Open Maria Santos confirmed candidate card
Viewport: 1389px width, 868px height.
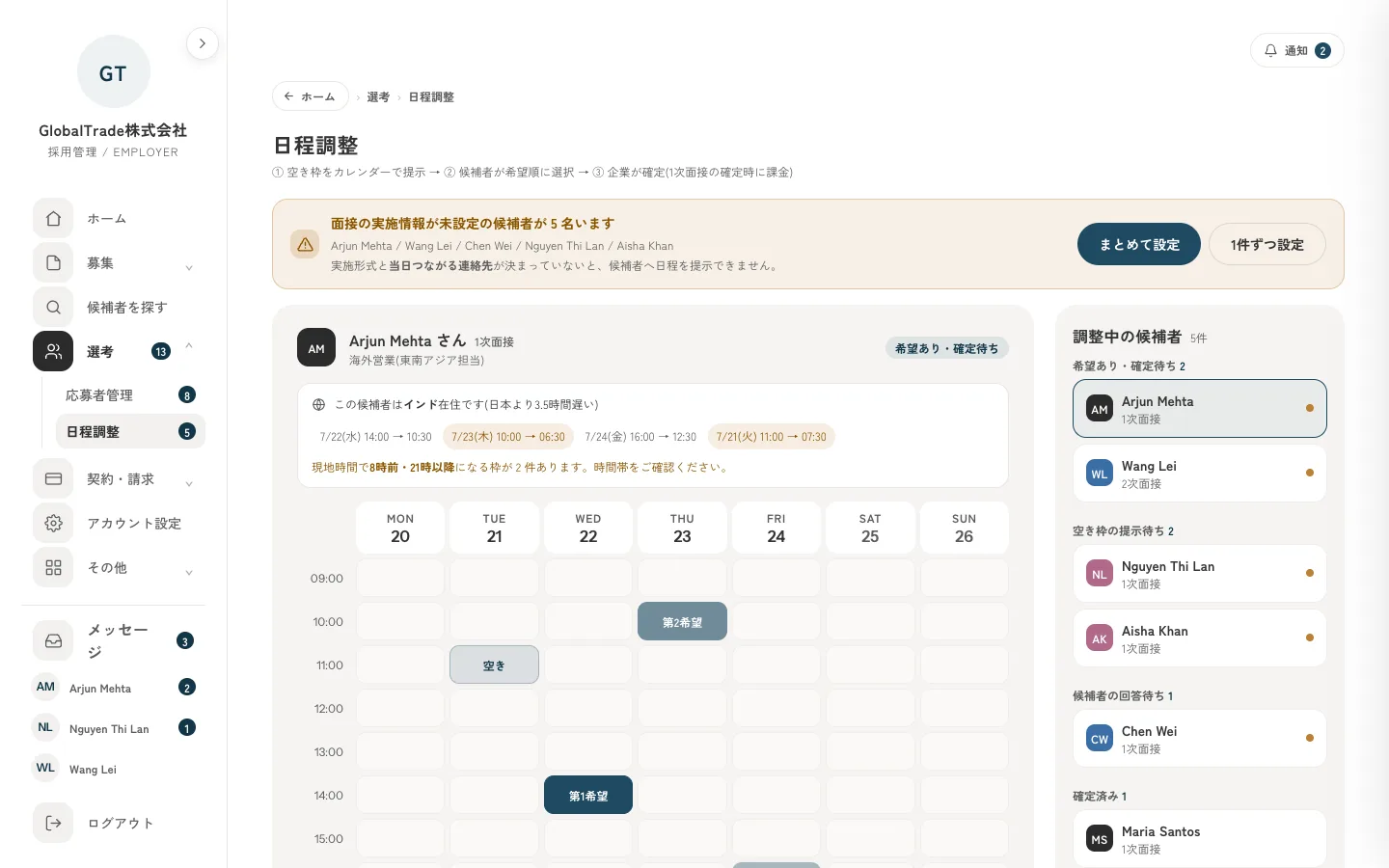(1200, 839)
